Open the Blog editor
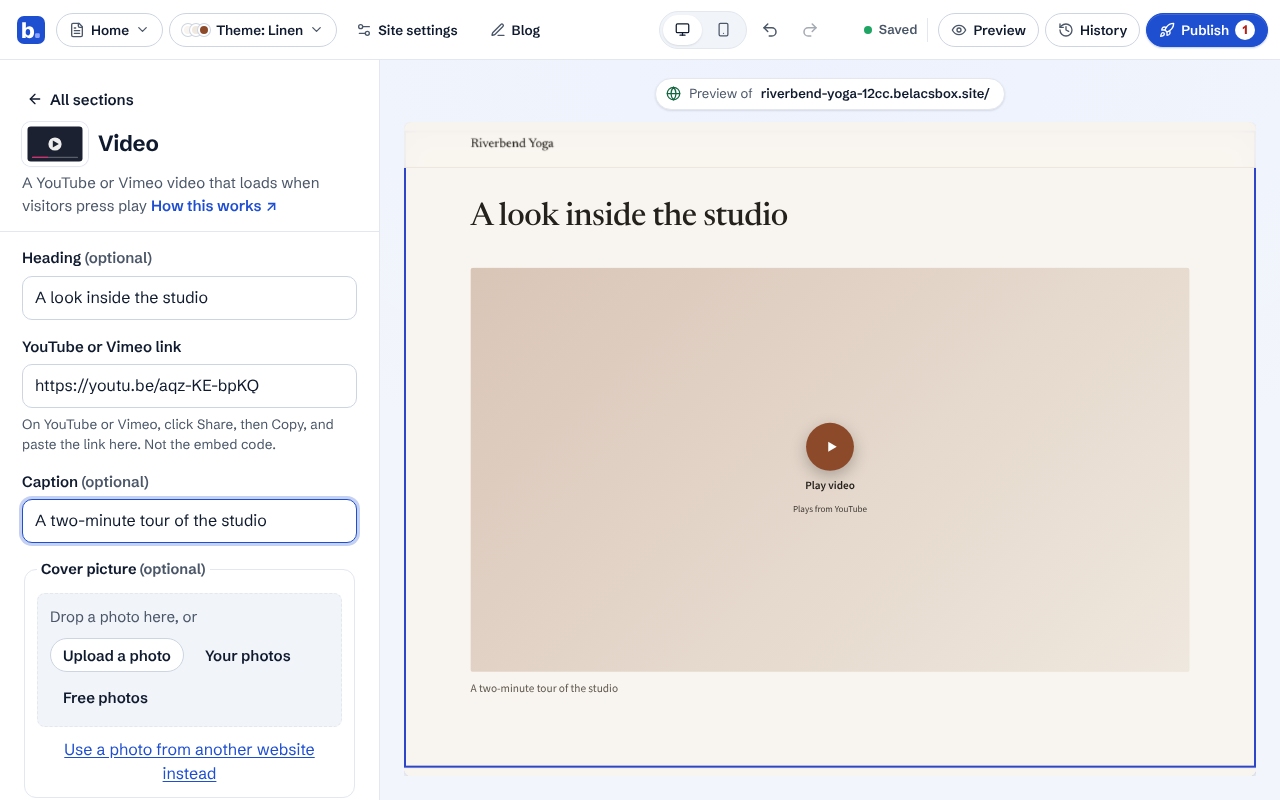The height and width of the screenshot is (800, 1280). click(515, 30)
